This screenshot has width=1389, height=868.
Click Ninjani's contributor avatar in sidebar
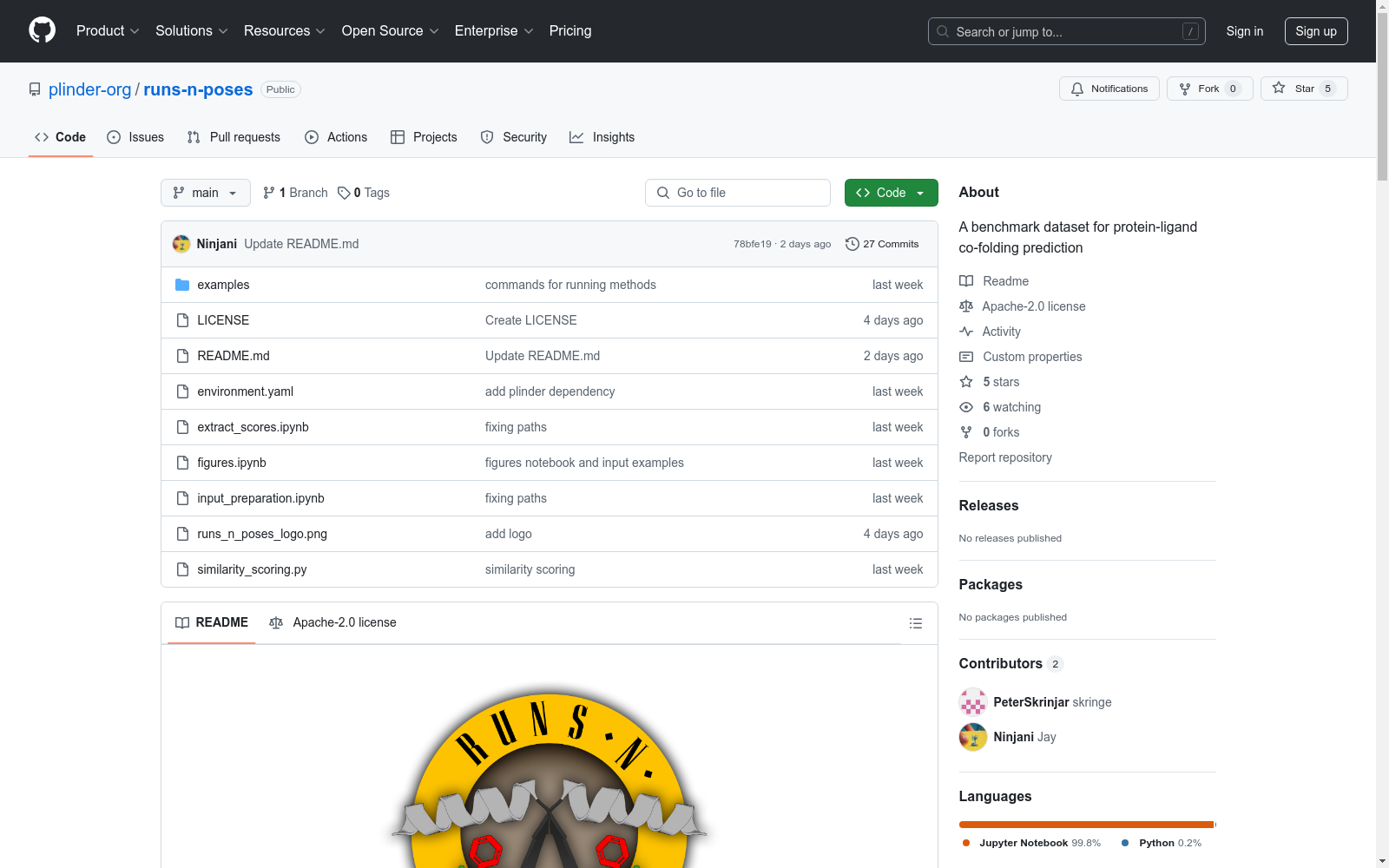point(973,737)
